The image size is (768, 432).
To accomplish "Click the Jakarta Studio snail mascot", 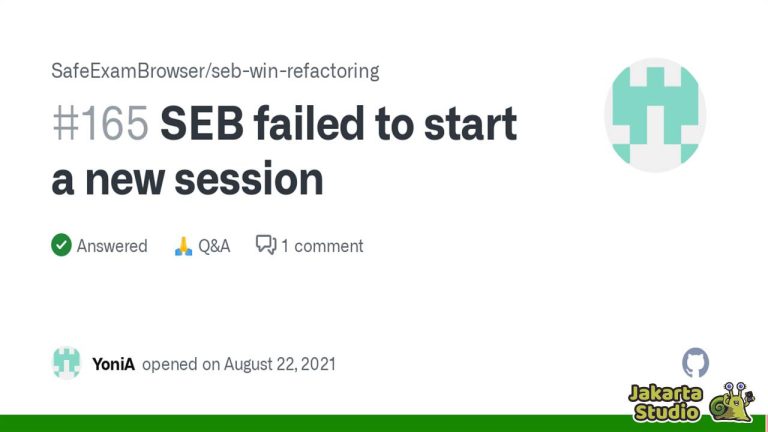I will tap(732, 402).
